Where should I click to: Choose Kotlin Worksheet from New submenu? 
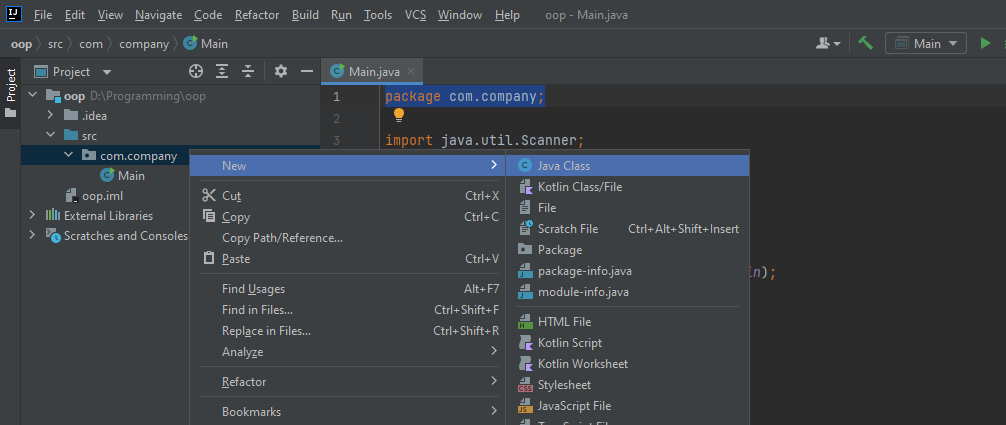pyautogui.click(x=627, y=364)
